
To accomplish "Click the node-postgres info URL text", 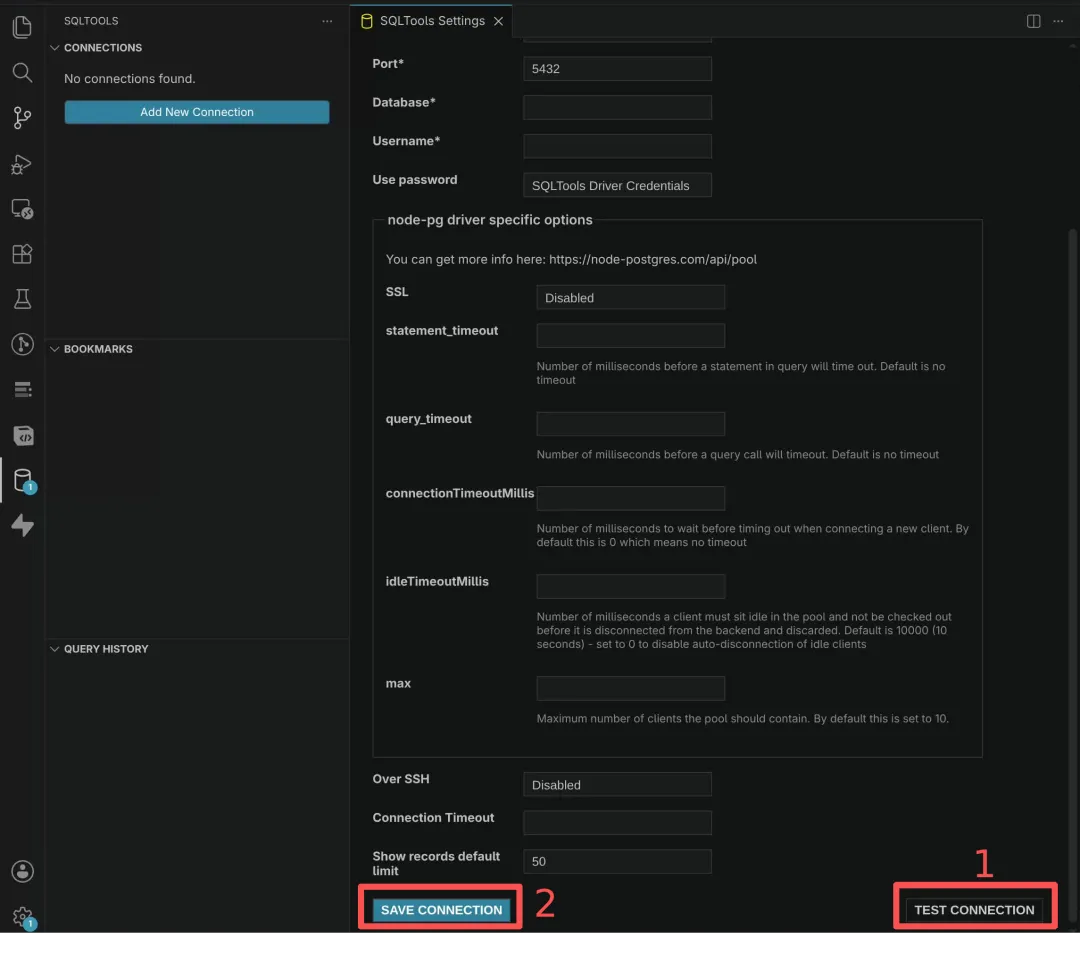I will pos(652,260).
